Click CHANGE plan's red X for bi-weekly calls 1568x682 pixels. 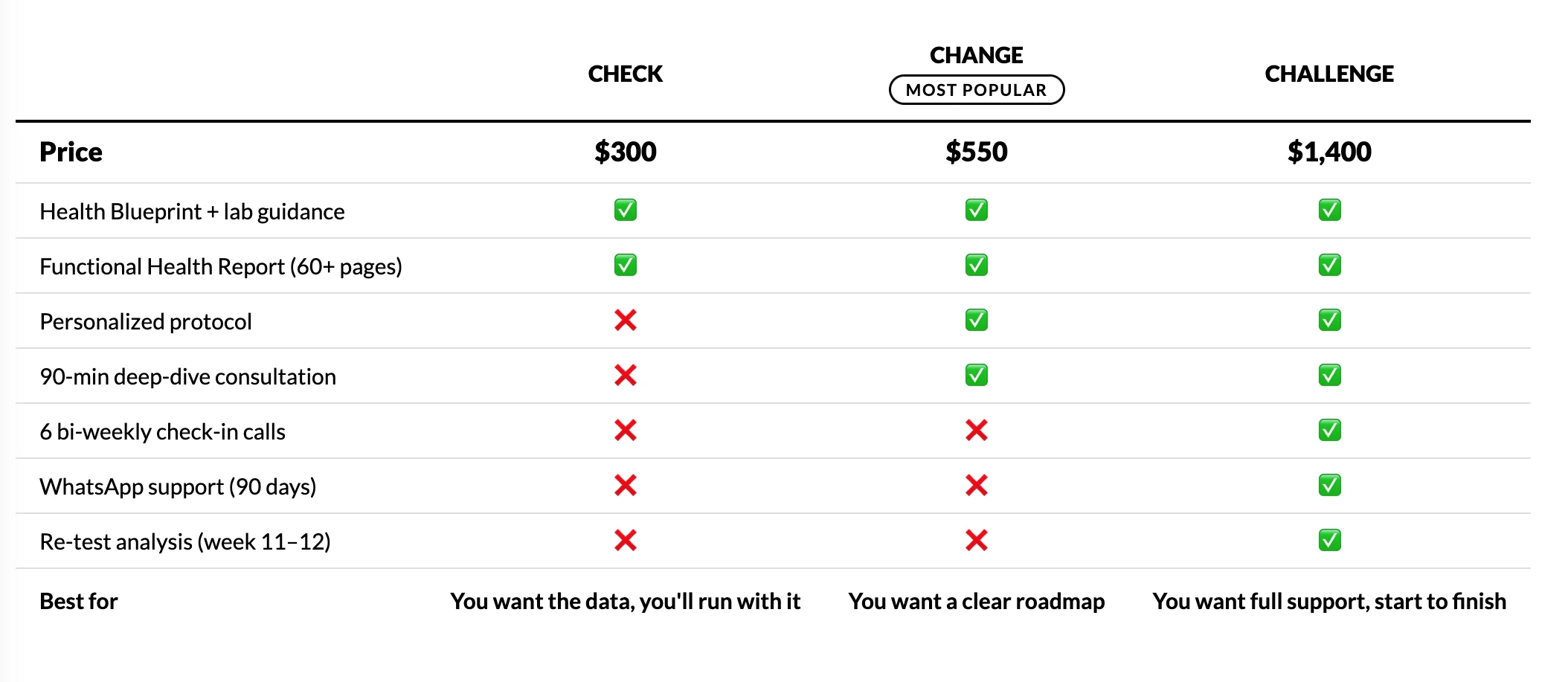(977, 431)
